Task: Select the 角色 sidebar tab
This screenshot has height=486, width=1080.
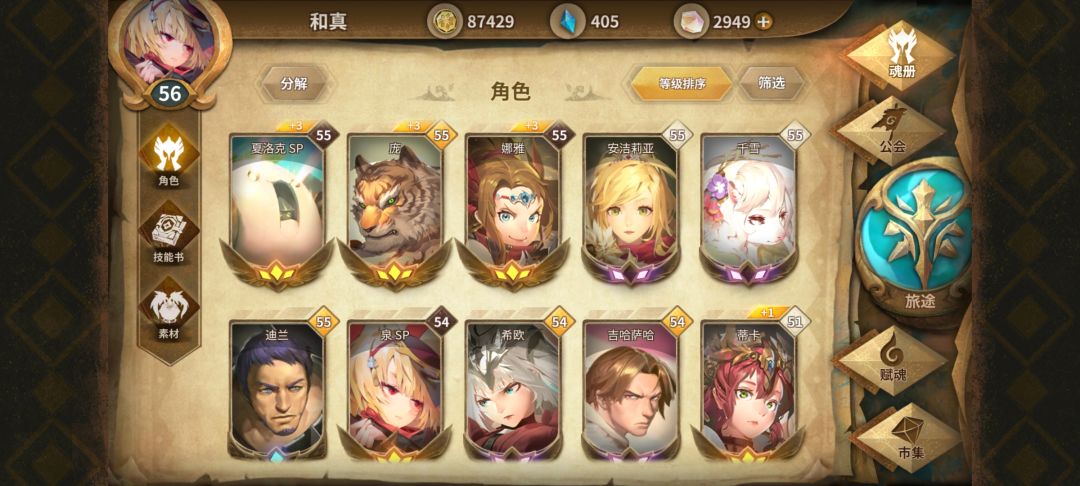Action: [168, 158]
